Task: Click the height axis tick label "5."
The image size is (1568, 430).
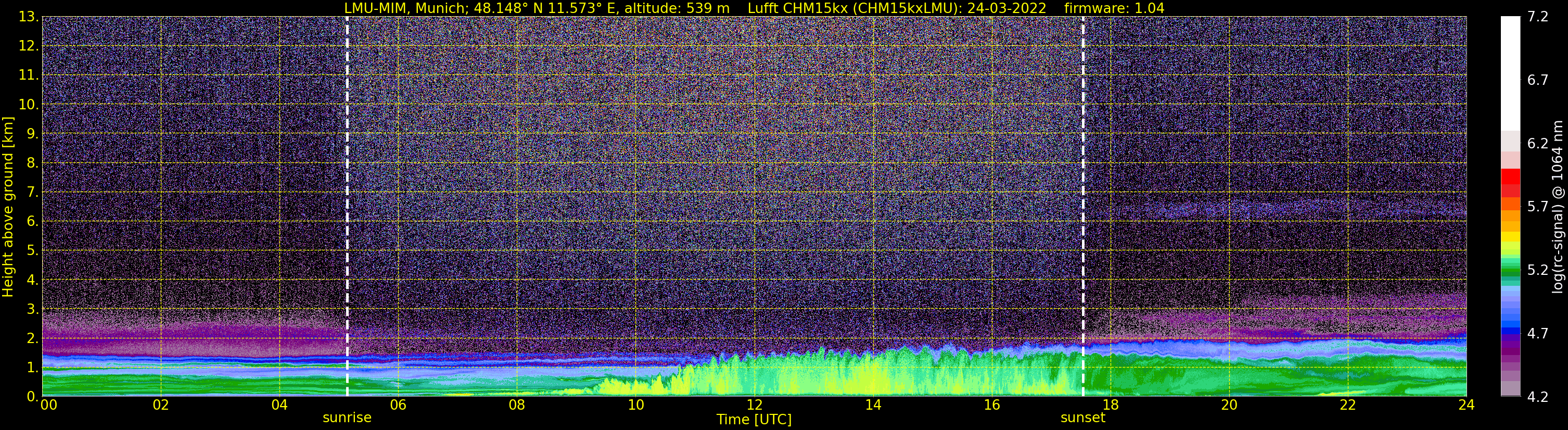Action: 33,250
